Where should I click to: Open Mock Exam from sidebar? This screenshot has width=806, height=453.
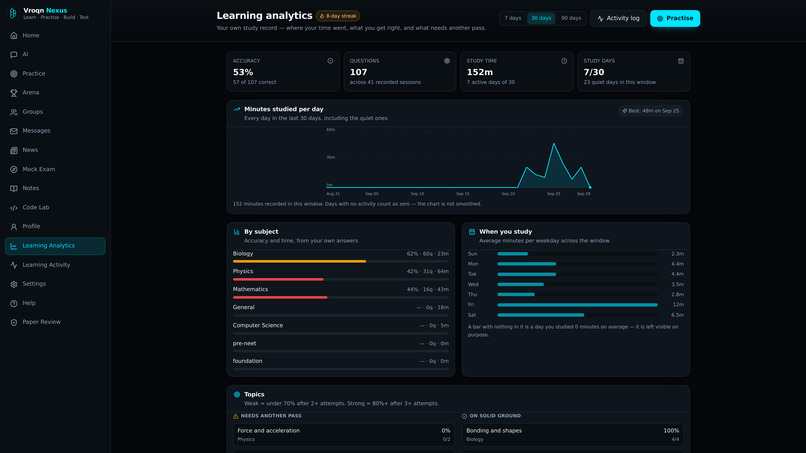click(55, 169)
